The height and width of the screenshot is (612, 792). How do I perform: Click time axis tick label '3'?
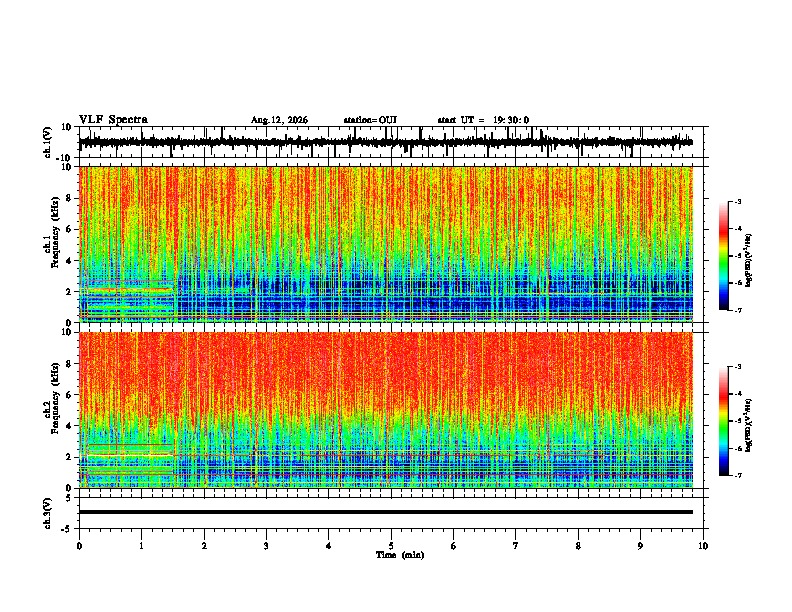click(266, 546)
